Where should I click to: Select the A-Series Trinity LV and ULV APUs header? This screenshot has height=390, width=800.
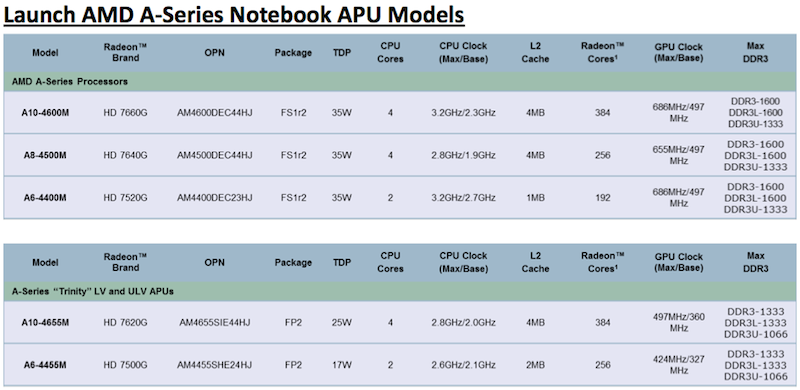[92, 291]
